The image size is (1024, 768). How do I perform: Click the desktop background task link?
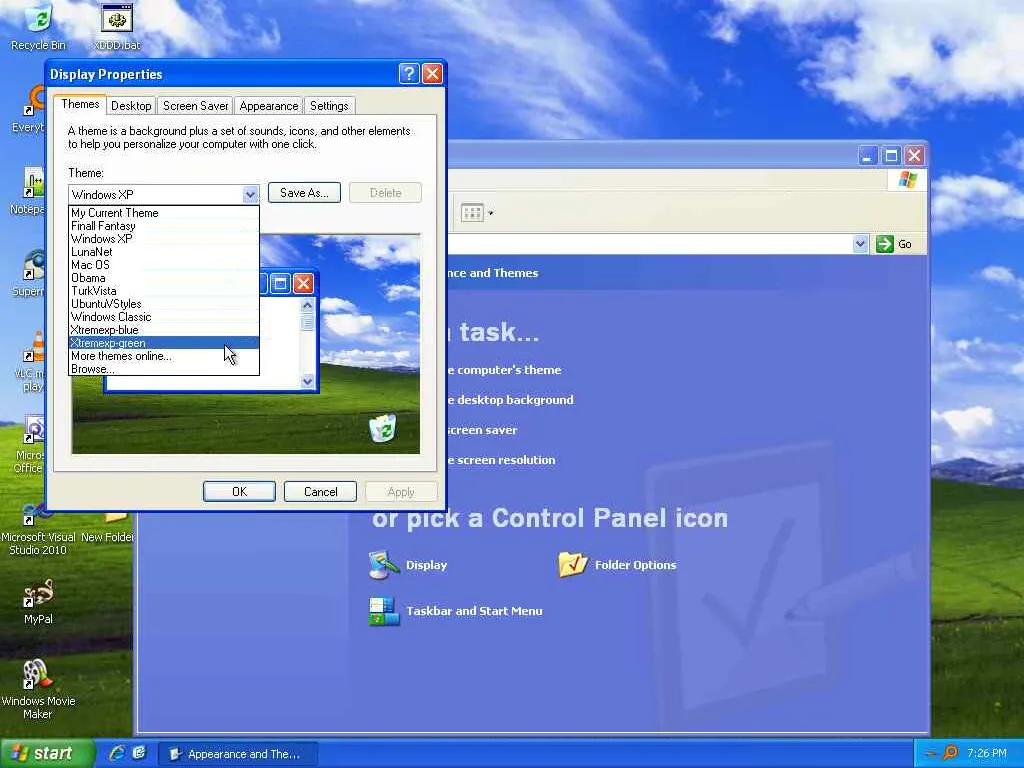pos(510,400)
